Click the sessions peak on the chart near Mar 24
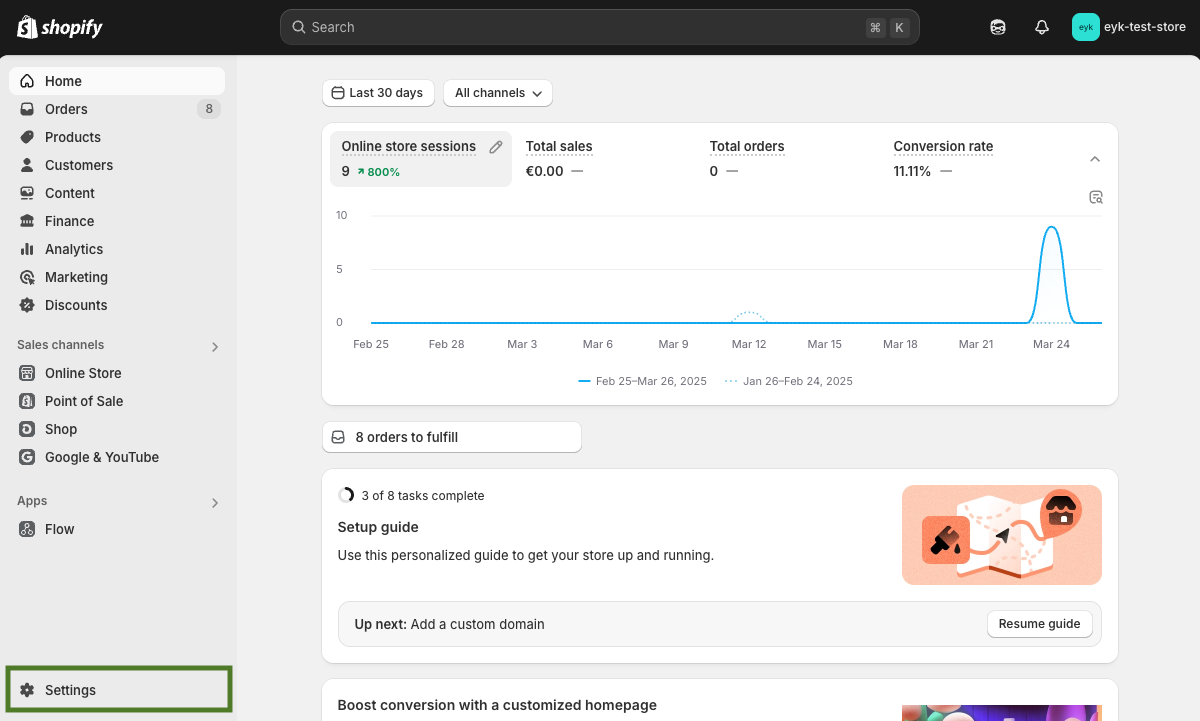Screen dimensions: 1200x721 1051,227
